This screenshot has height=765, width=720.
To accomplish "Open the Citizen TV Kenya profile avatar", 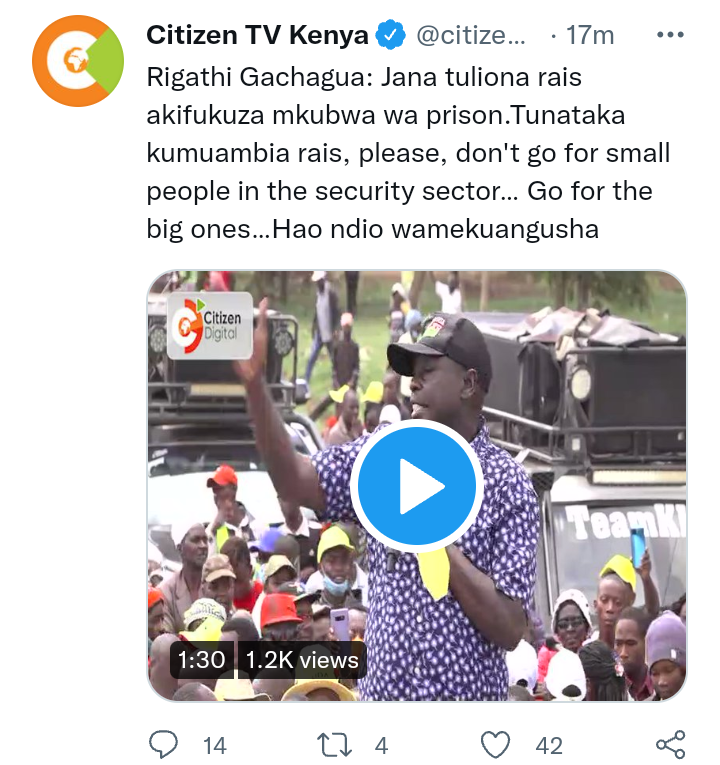I will point(78,61).
